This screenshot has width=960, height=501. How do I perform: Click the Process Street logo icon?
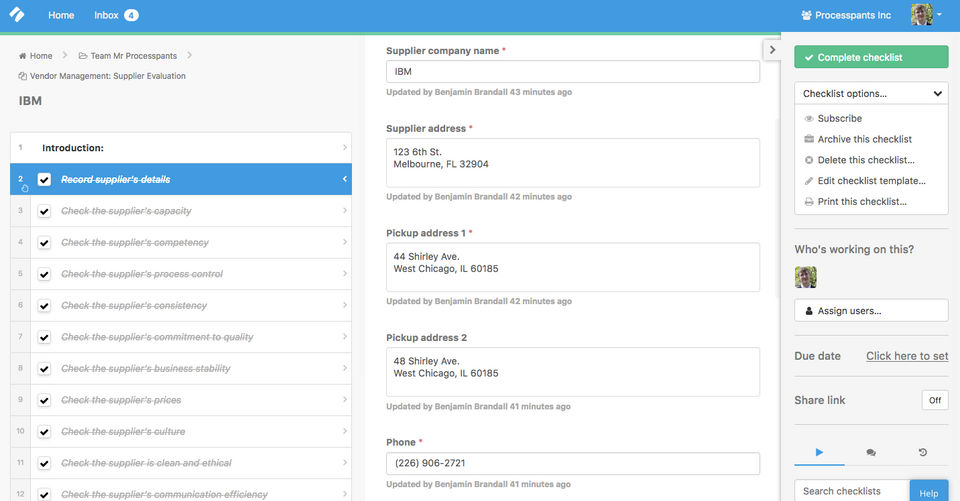coord(17,15)
